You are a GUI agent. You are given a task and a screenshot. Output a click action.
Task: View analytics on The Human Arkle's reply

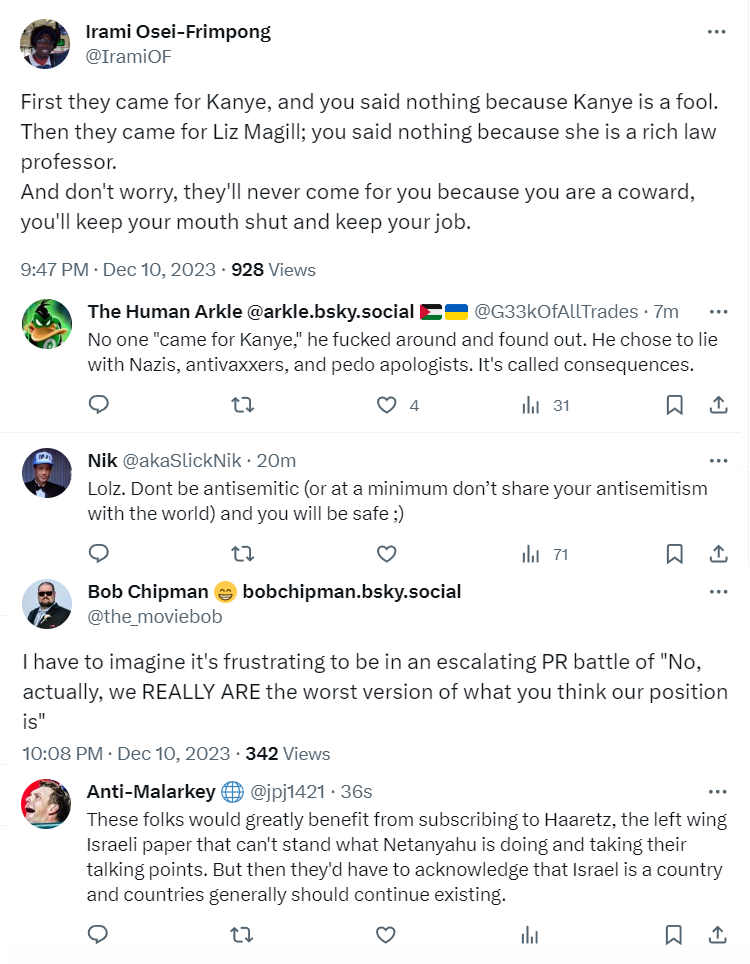pos(531,405)
